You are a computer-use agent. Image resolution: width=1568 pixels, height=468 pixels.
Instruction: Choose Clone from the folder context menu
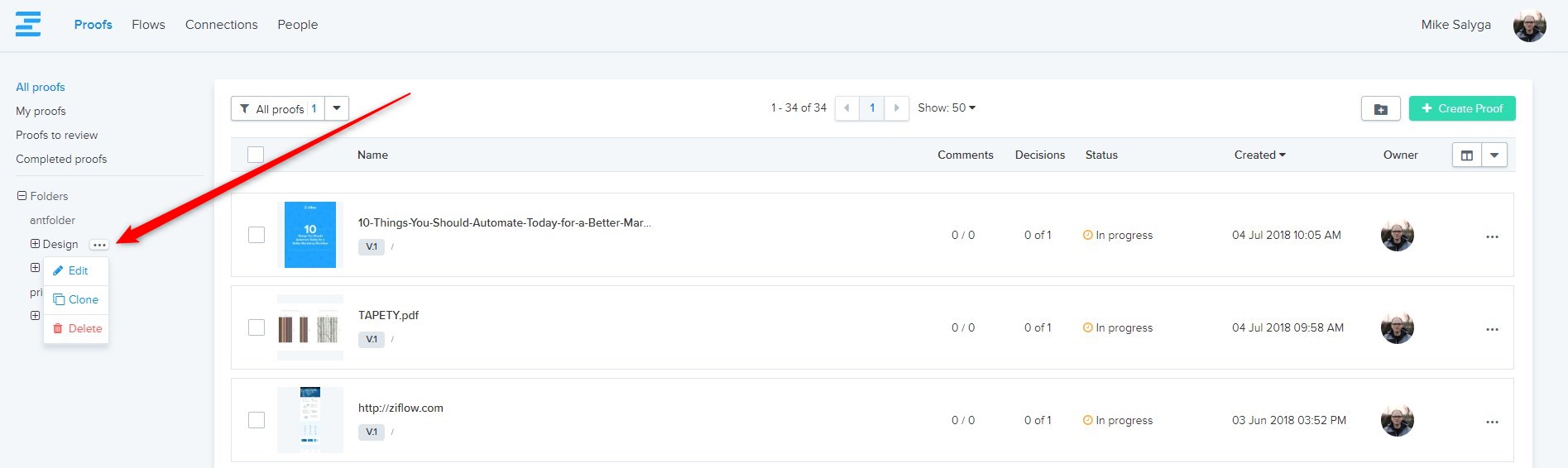click(x=76, y=299)
